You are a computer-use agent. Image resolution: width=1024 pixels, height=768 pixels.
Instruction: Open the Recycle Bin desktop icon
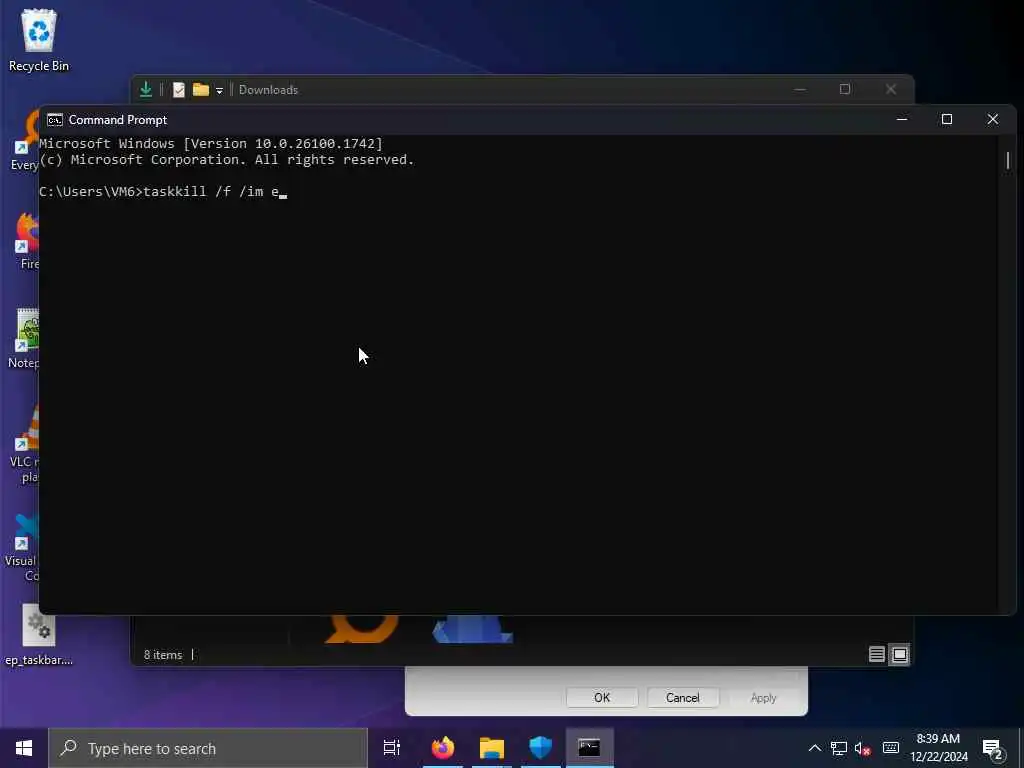coord(39,40)
